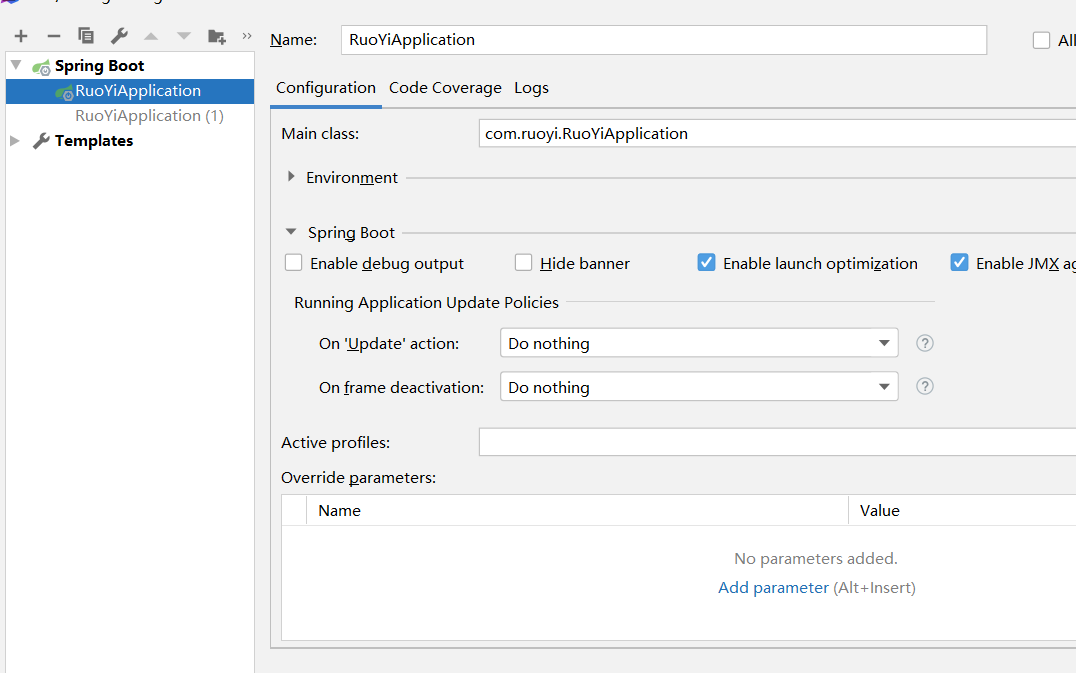
Task: Switch to the Code Coverage tab
Action: (445, 88)
